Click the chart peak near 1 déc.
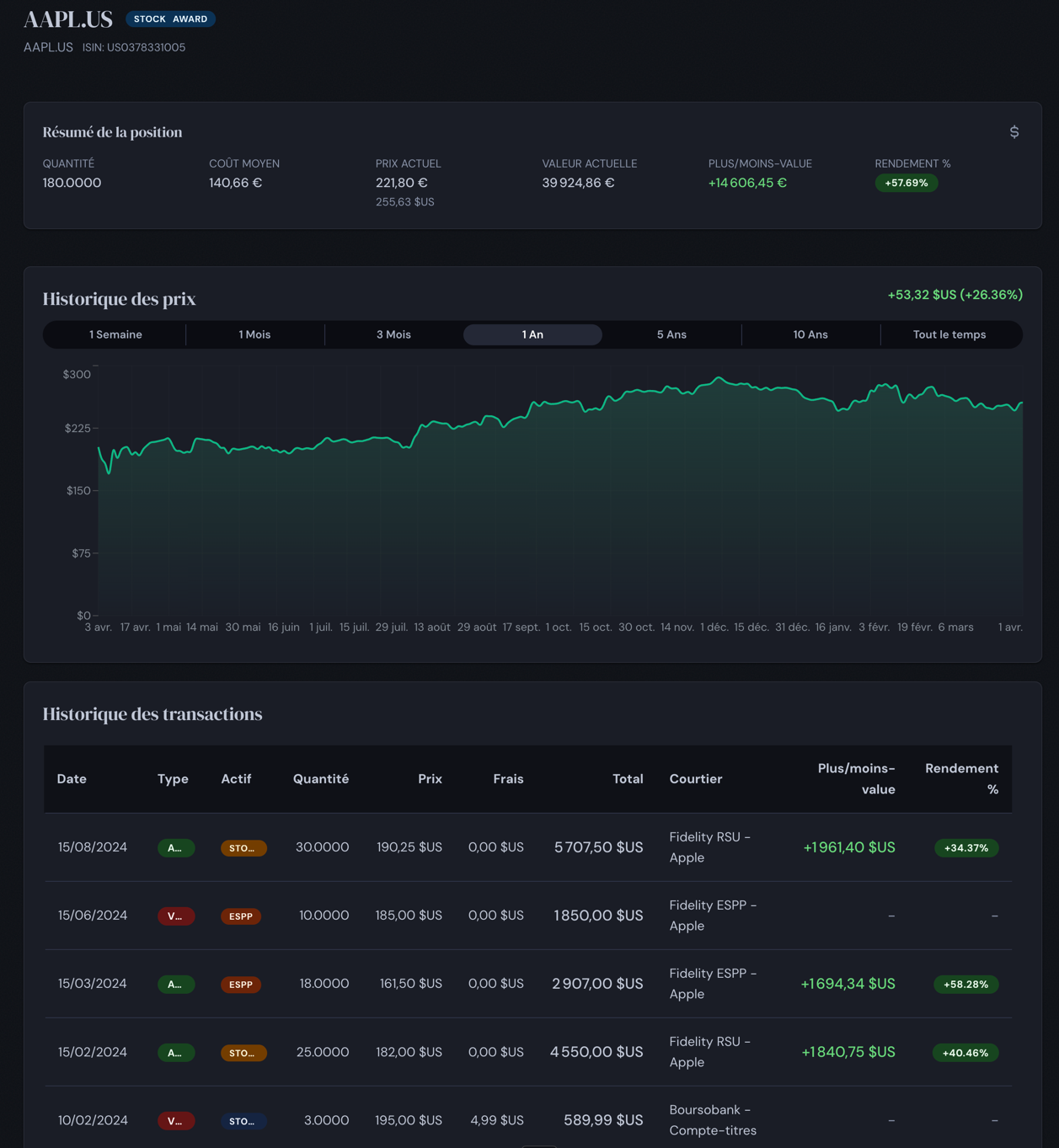The width and height of the screenshot is (1059, 1148). 719,378
